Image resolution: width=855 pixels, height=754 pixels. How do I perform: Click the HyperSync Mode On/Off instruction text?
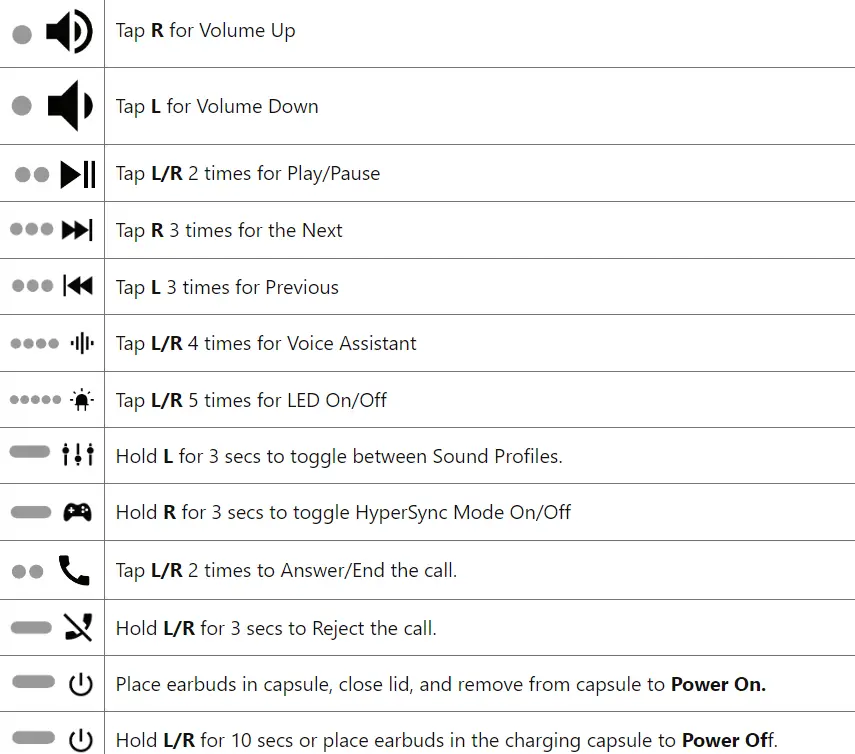(x=343, y=513)
